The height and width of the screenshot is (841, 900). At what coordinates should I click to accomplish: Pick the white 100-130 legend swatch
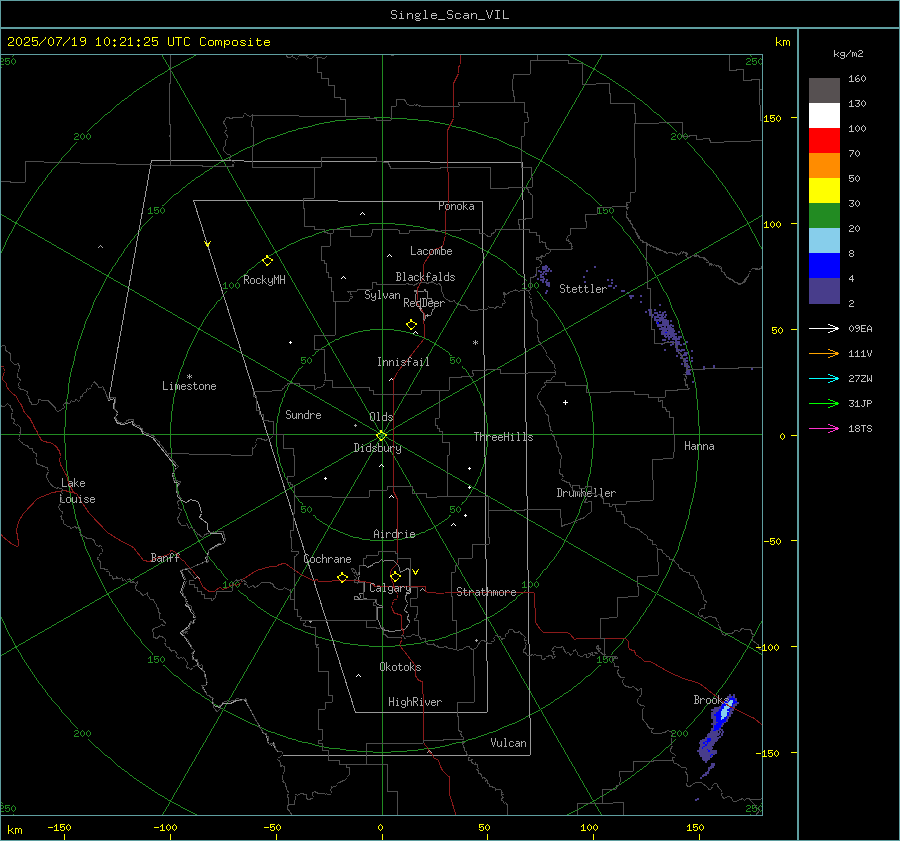pyautogui.click(x=824, y=115)
